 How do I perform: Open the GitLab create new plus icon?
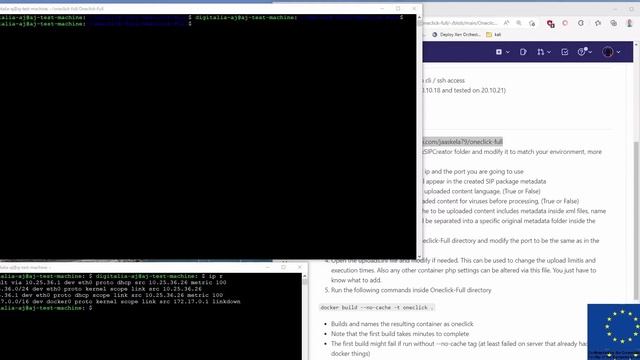pos(499,52)
